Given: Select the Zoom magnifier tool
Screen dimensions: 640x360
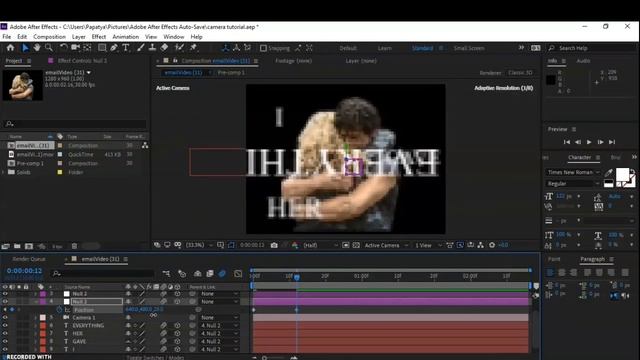Looking at the screenshot, I should 49,48.
